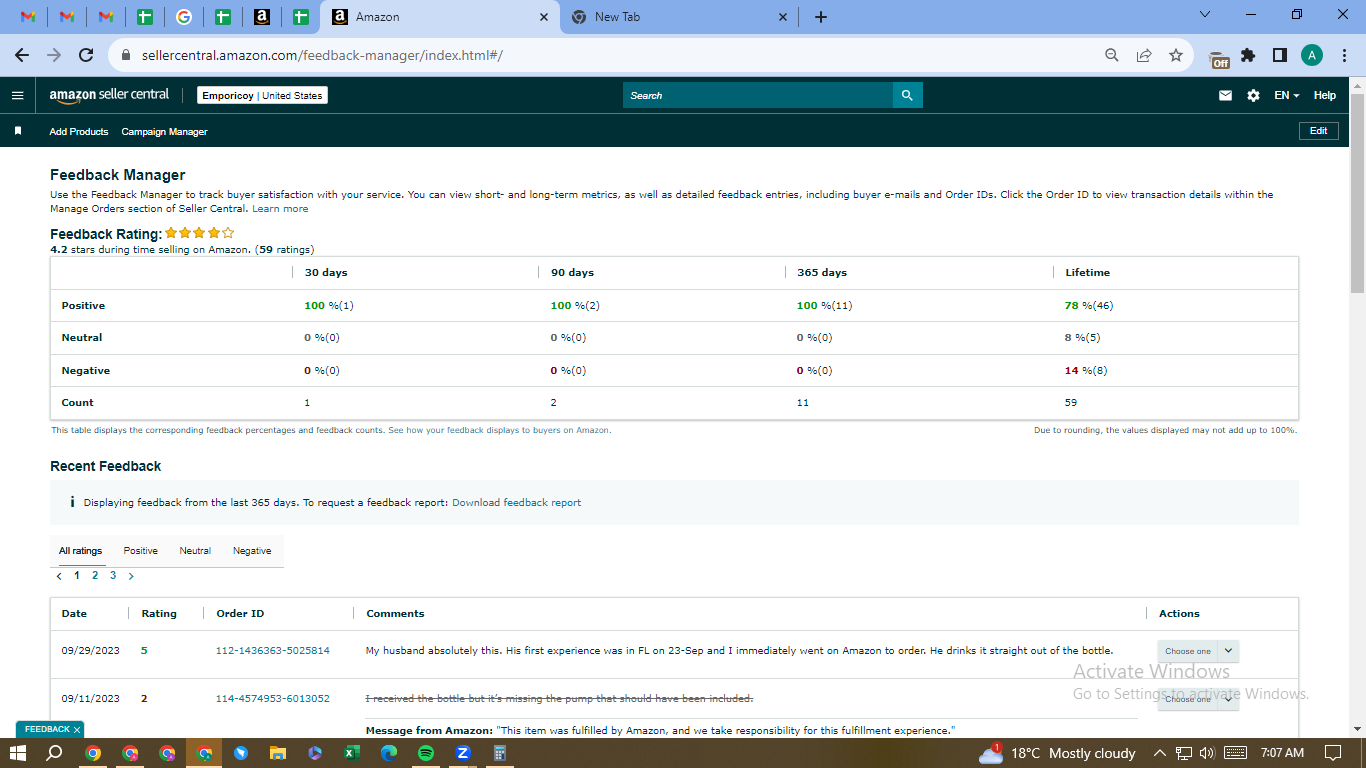Click the page vertical scrollbar down arrow
The height and width of the screenshot is (768, 1366).
(x=1357, y=729)
